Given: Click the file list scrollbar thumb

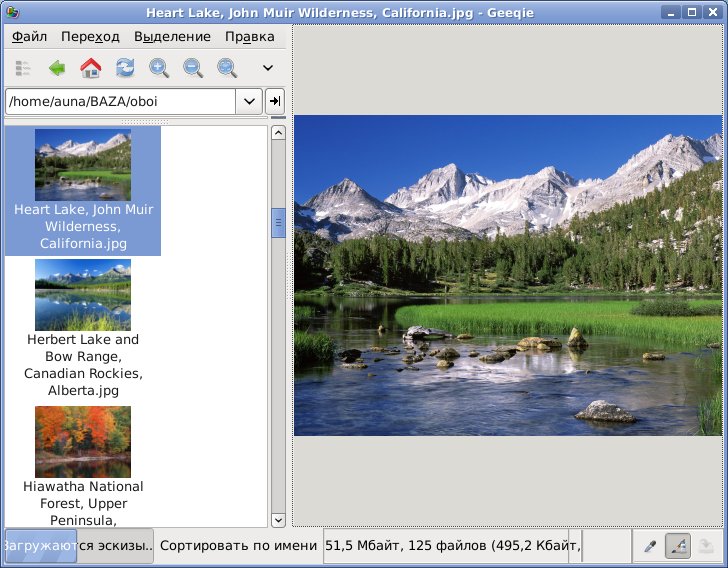Looking at the screenshot, I should [278, 223].
